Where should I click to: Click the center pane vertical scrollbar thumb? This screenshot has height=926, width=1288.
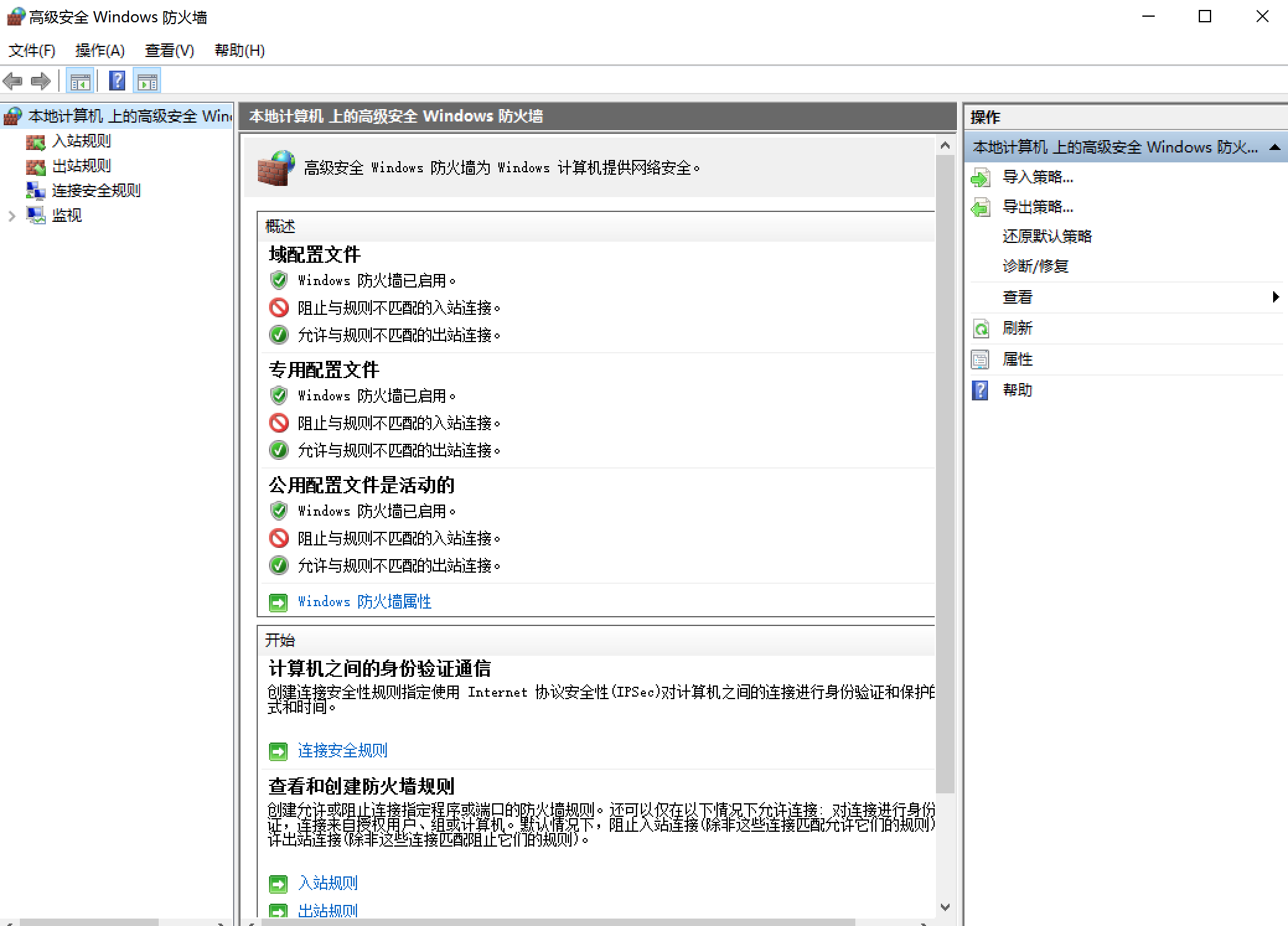945,474
